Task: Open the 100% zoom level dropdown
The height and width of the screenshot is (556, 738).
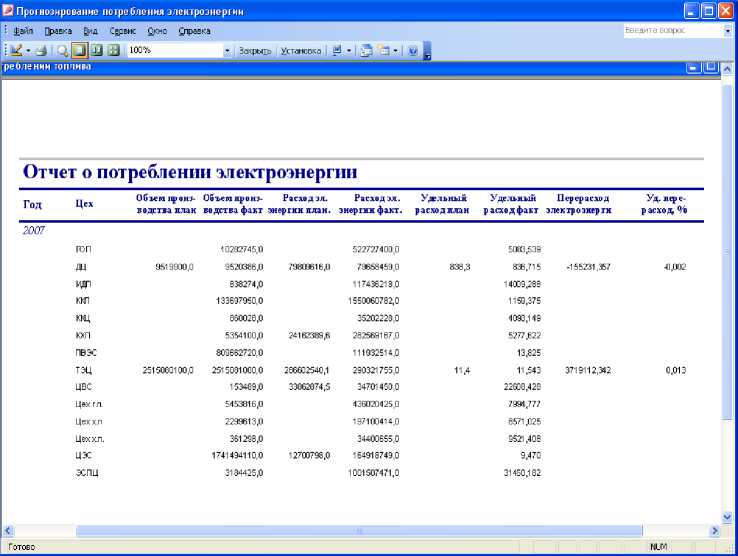Action: tap(227, 50)
